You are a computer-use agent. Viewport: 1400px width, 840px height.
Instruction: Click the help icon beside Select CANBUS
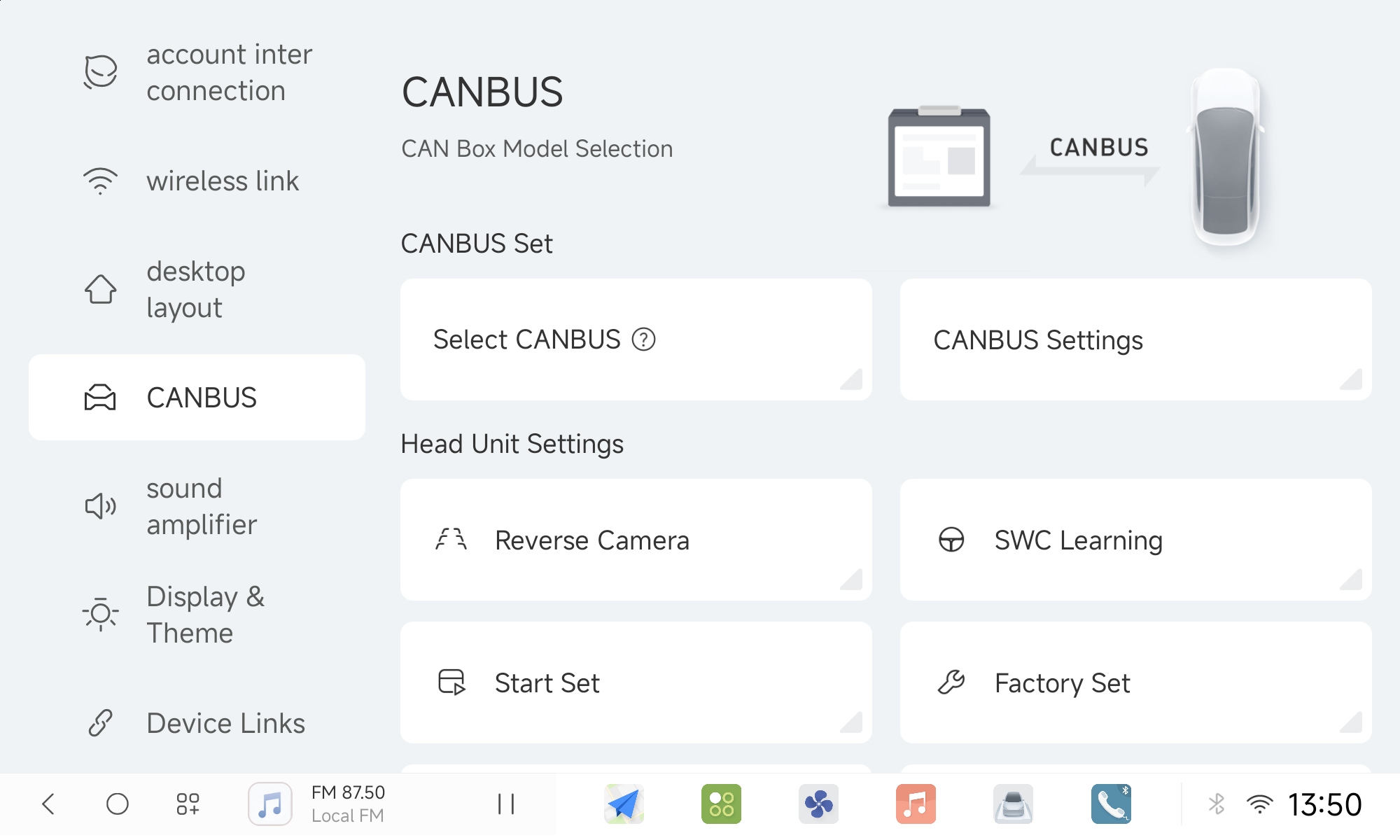click(643, 340)
